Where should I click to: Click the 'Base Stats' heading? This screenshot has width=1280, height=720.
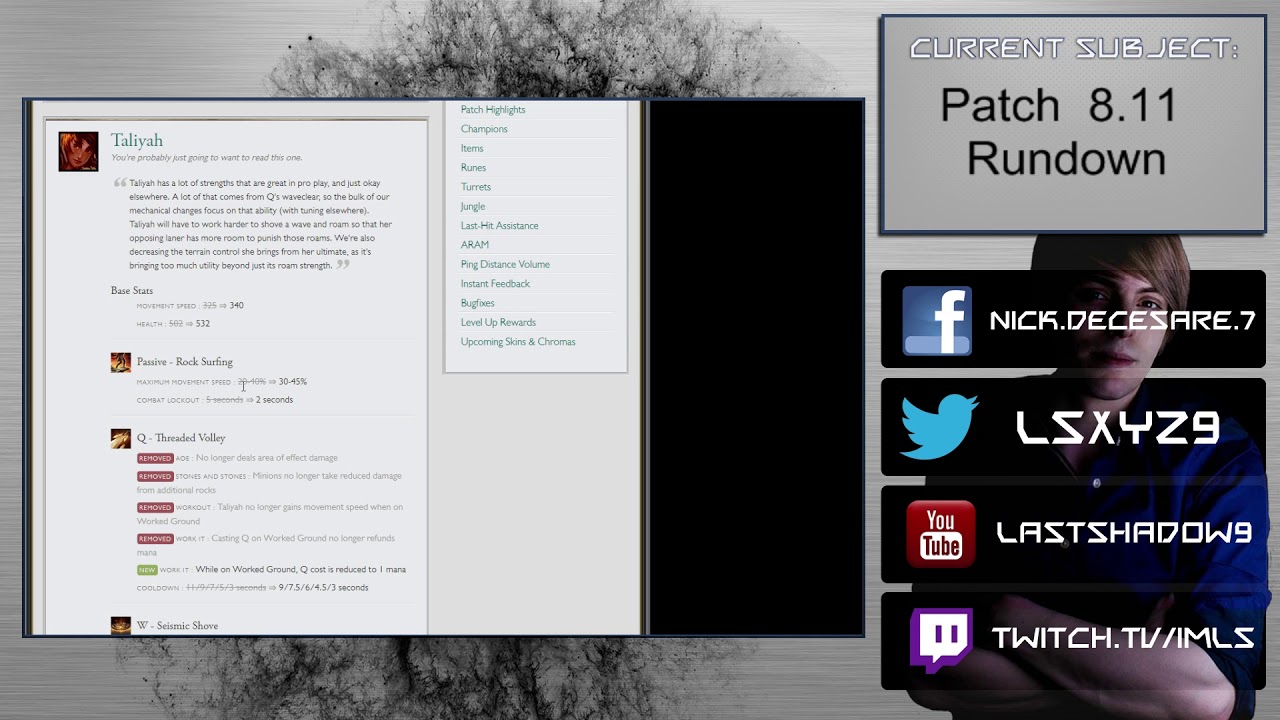(x=132, y=290)
